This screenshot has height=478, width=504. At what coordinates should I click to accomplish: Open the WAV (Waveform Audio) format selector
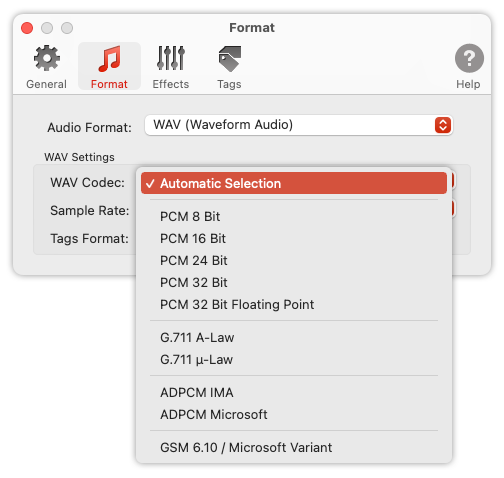[299, 125]
